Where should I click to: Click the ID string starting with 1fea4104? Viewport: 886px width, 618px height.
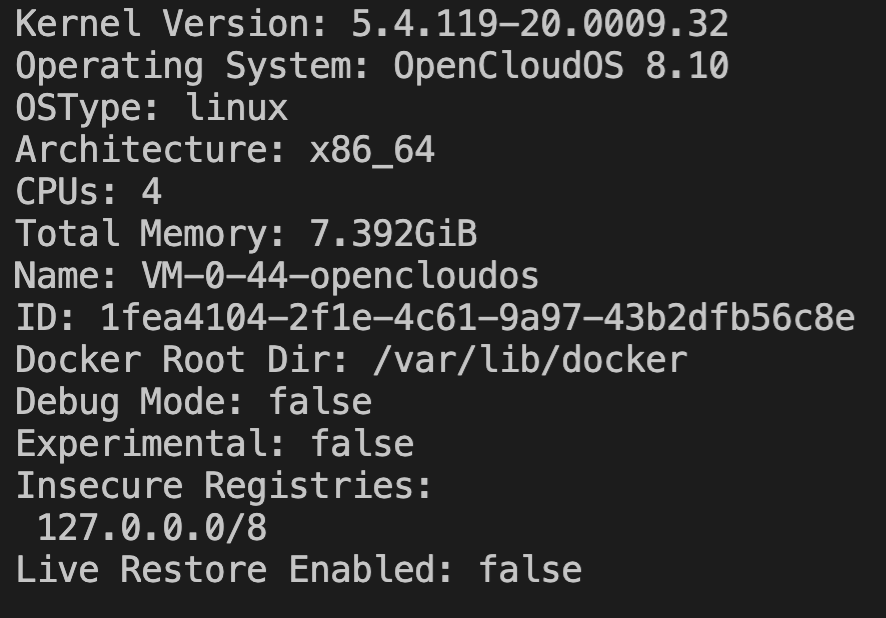pyautogui.click(x=477, y=318)
